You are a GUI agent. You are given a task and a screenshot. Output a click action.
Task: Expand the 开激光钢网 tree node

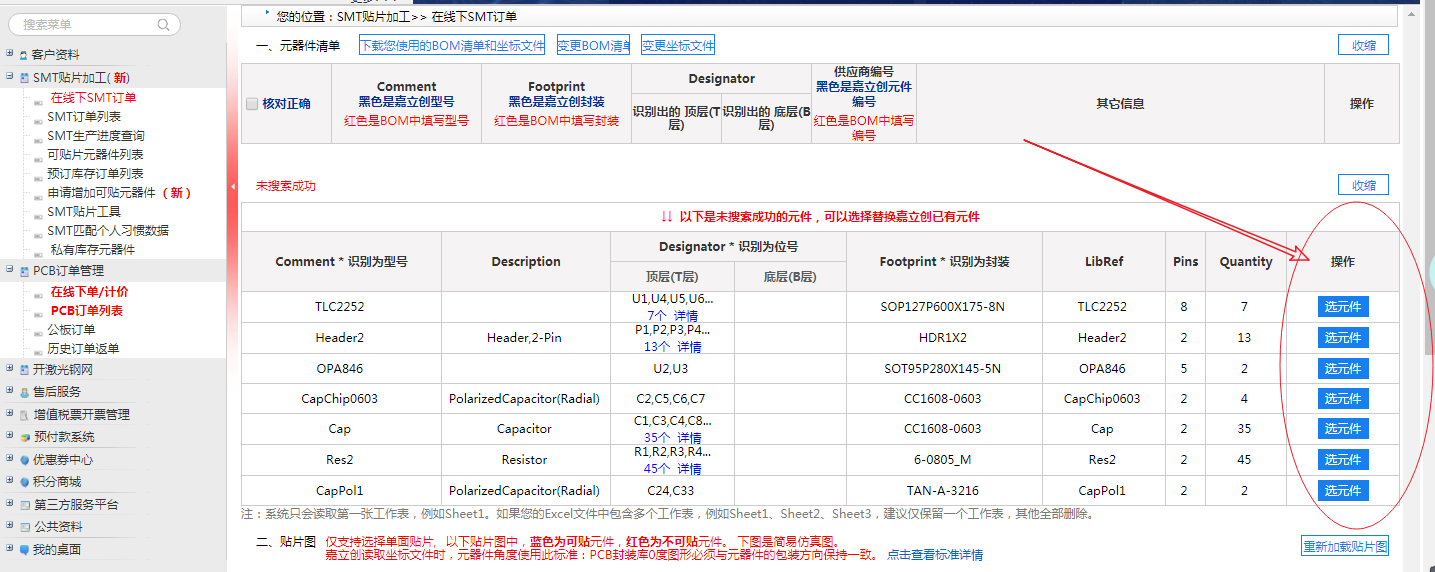coord(9,369)
